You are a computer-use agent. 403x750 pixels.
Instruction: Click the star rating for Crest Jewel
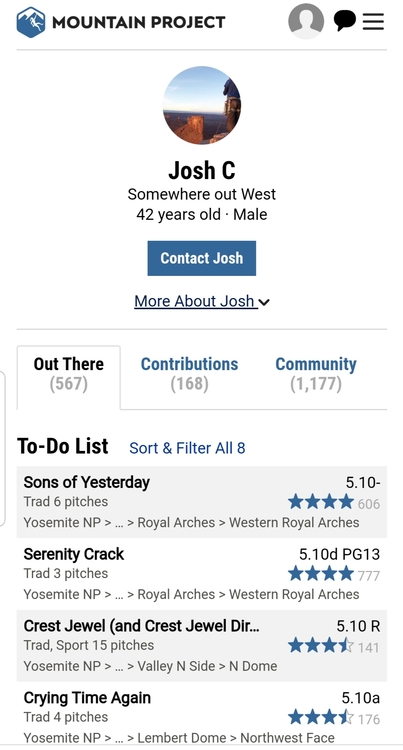[321, 646]
